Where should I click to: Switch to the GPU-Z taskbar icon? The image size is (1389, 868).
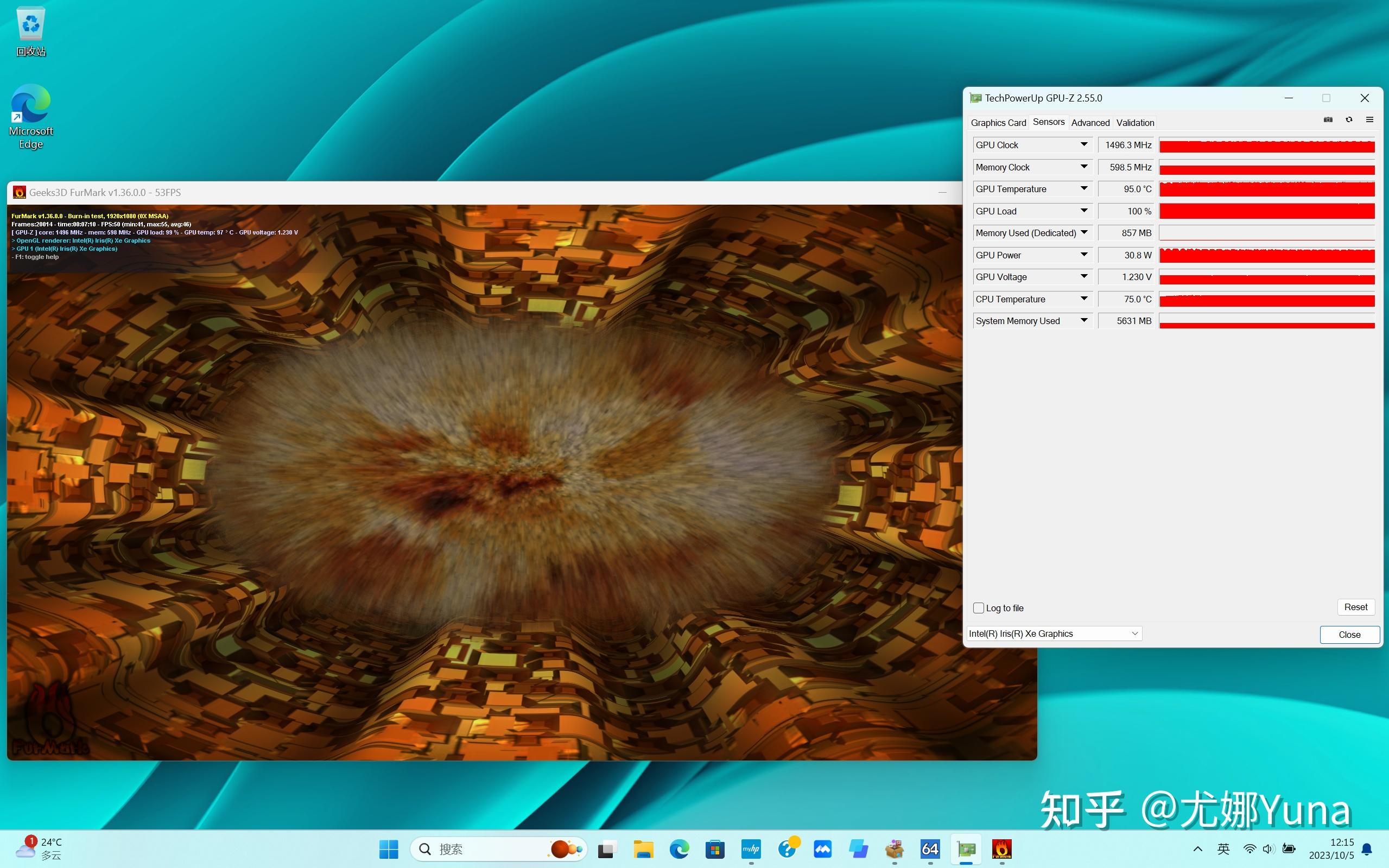coord(966,849)
